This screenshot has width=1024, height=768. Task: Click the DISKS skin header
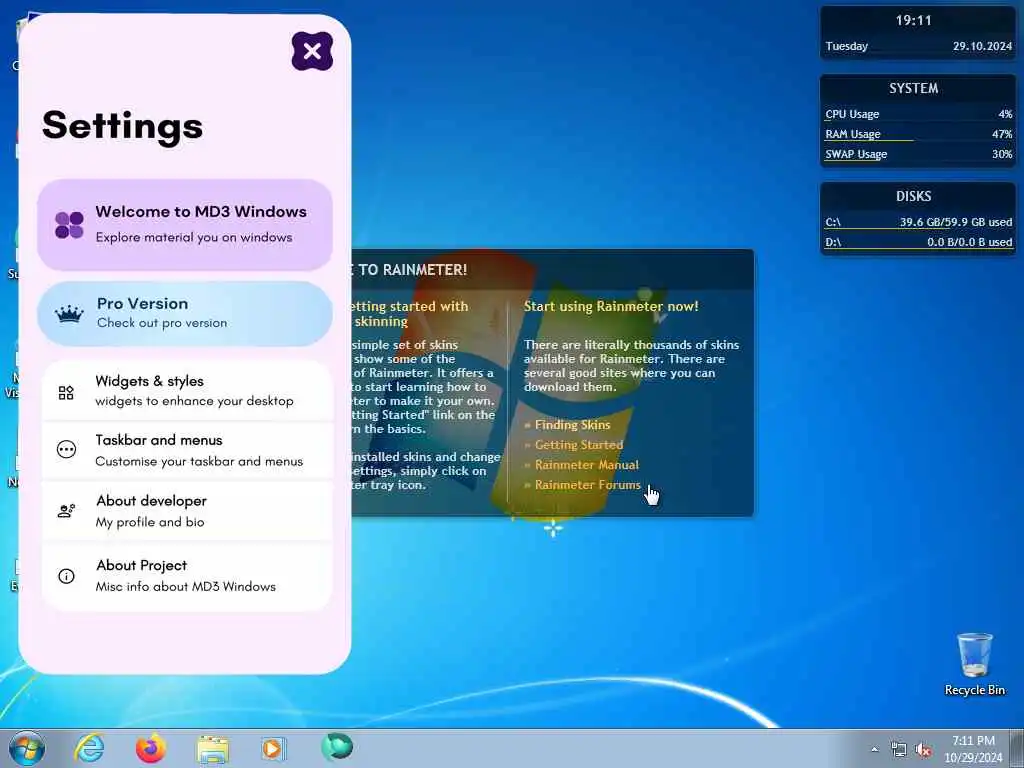tap(913, 196)
